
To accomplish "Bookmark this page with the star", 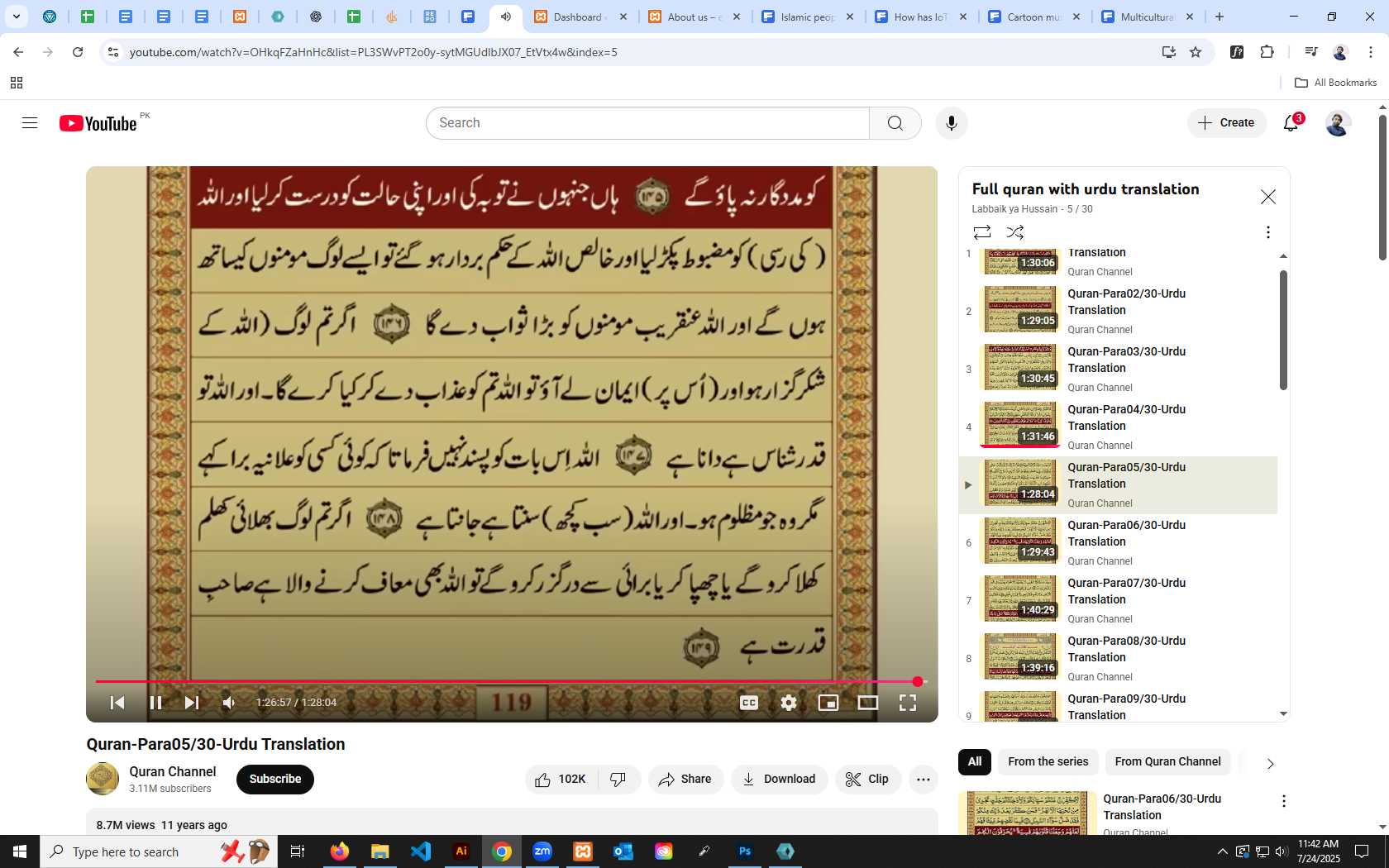I will click(1195, 52).
